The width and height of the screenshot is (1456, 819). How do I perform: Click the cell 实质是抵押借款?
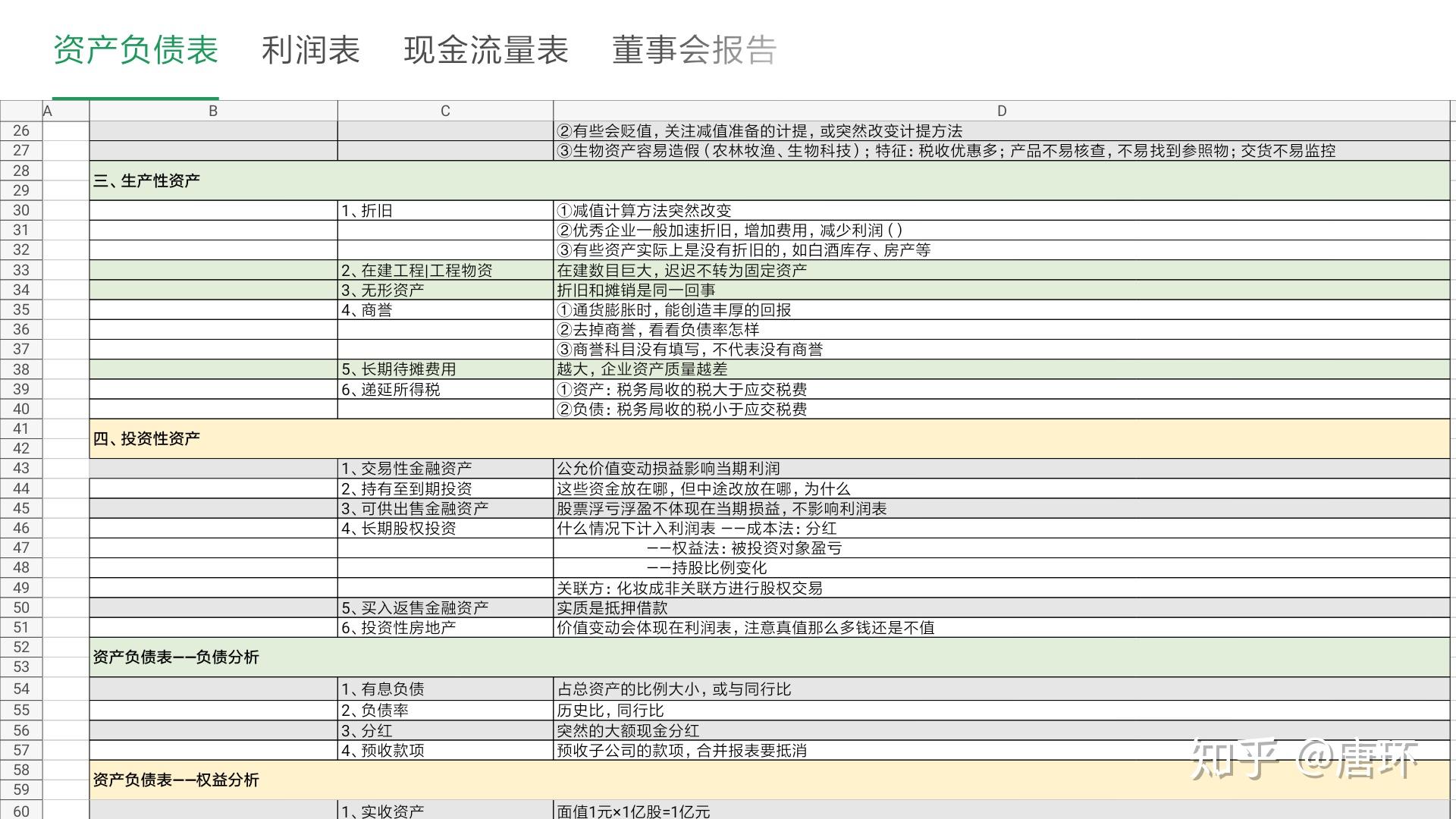[1002, 607]
